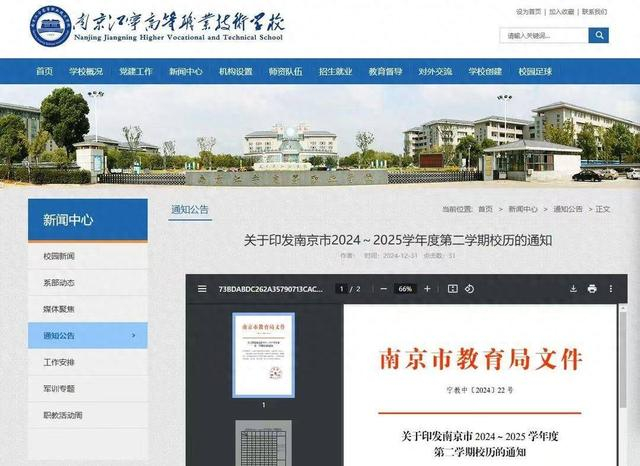The height and width of the screenshot is (466, 640).
Task: Select page 2 thumbnail in PDF sidebar
Action: pyautogui.click(x=263, y=443)
